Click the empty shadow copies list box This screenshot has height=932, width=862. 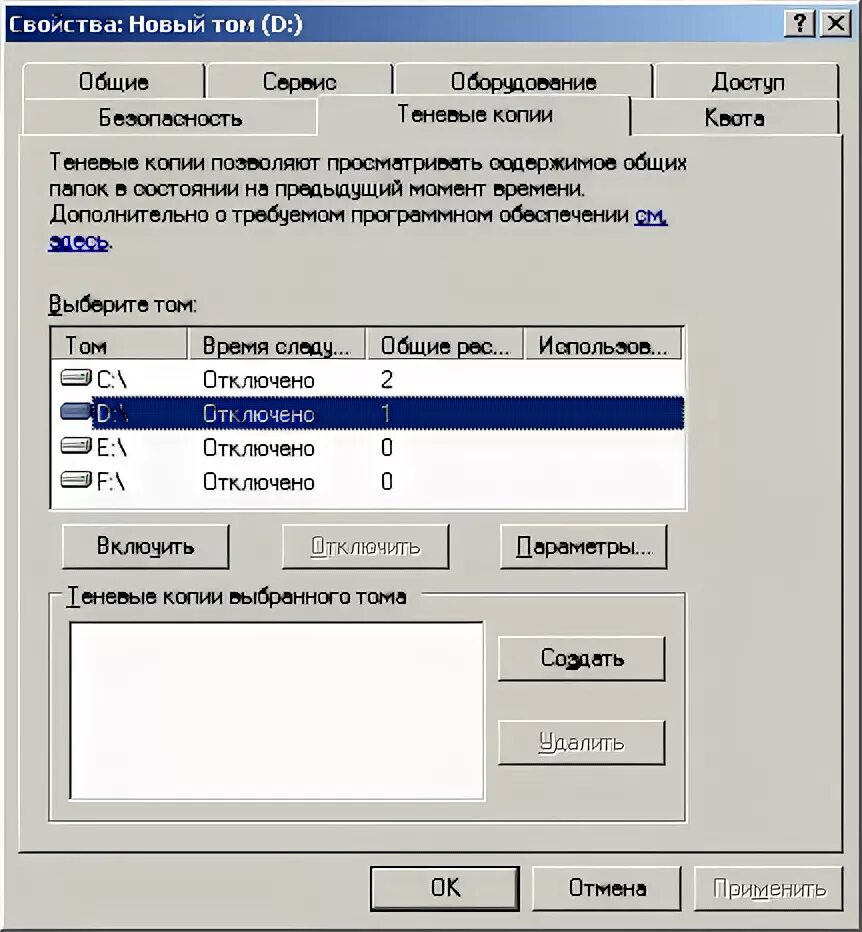[x=277, y=711]
